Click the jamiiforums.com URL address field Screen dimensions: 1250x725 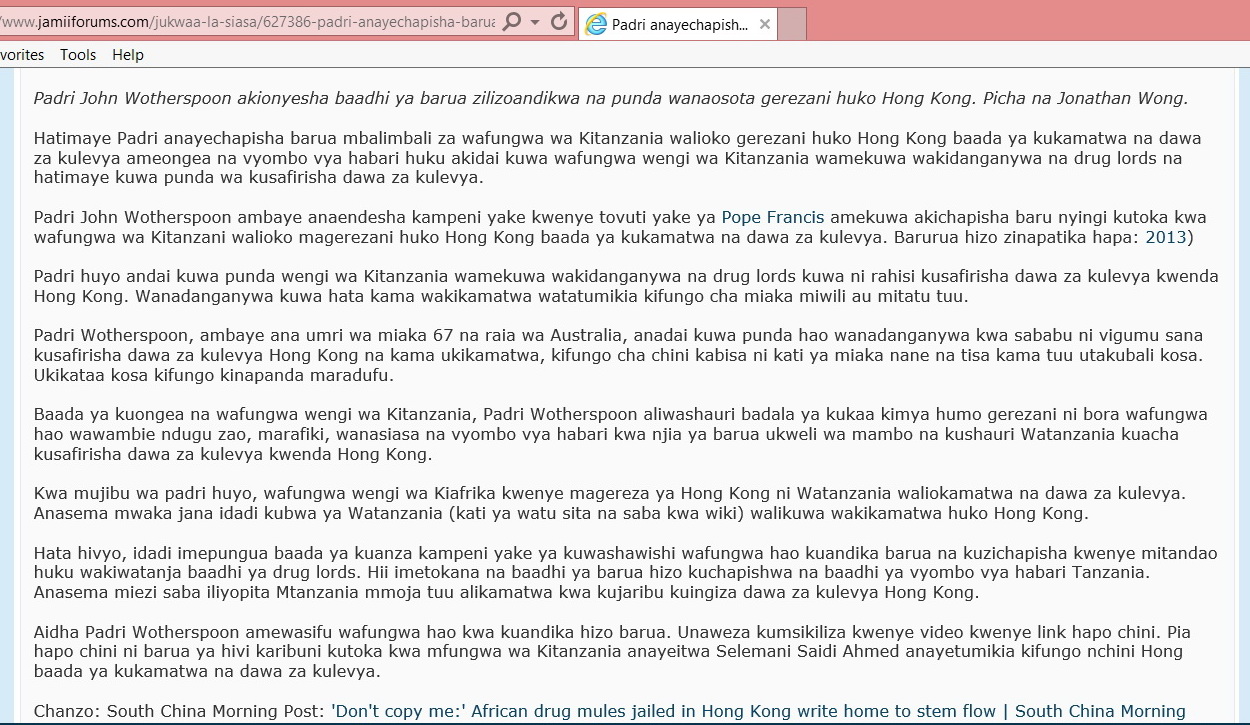pos(248,22)
